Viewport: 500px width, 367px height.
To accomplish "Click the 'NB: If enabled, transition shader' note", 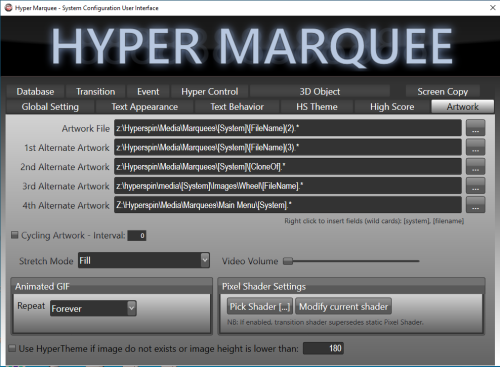I will click(325, 322).
